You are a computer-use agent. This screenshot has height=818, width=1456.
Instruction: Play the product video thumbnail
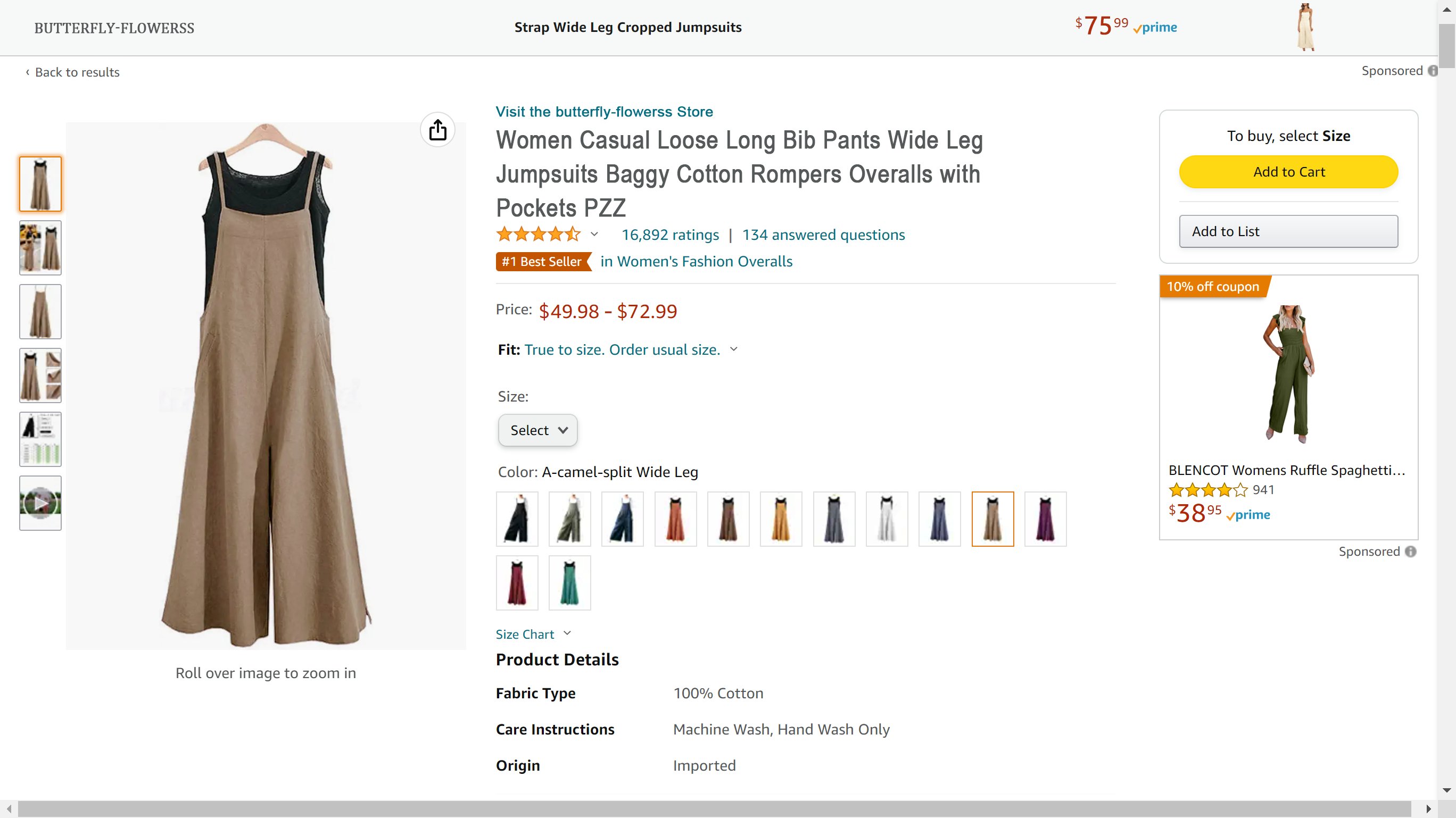[40, 502]
